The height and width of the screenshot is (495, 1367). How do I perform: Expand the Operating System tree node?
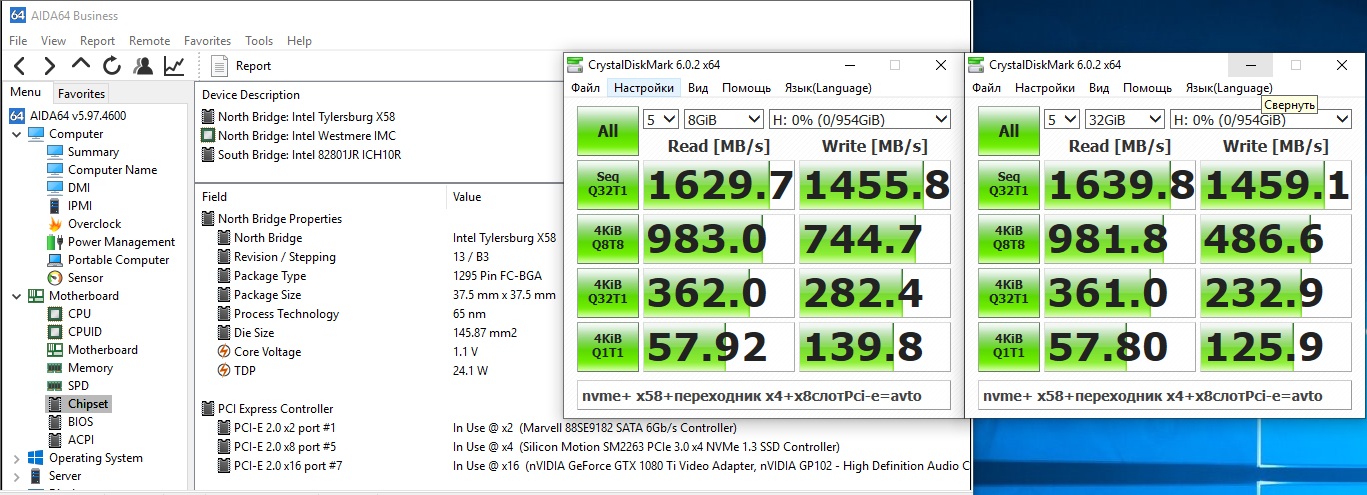point(16,458)
